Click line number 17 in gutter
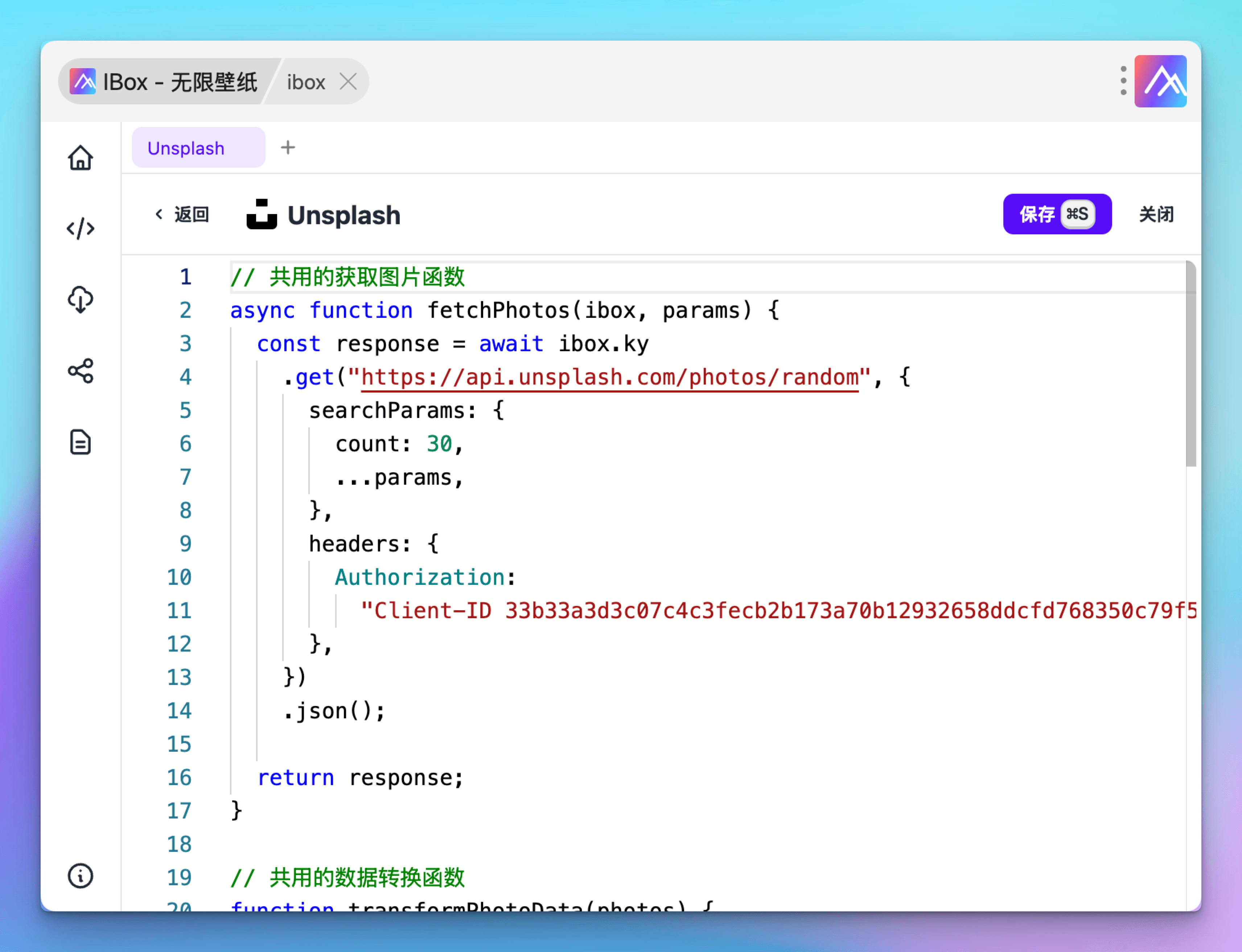Viewport: 1242px width, 952px height. pyautogui.click(x=179, y=811)
